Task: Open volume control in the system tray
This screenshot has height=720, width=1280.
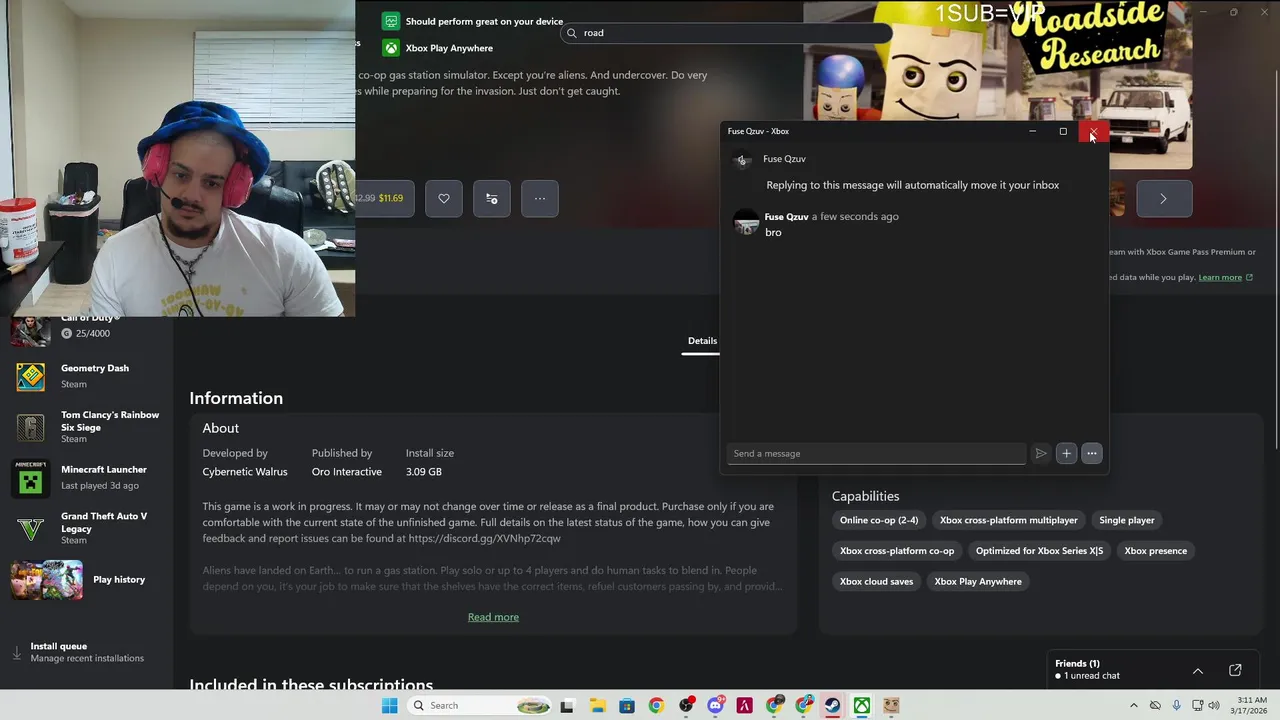Action: (x=1214, y=706)
